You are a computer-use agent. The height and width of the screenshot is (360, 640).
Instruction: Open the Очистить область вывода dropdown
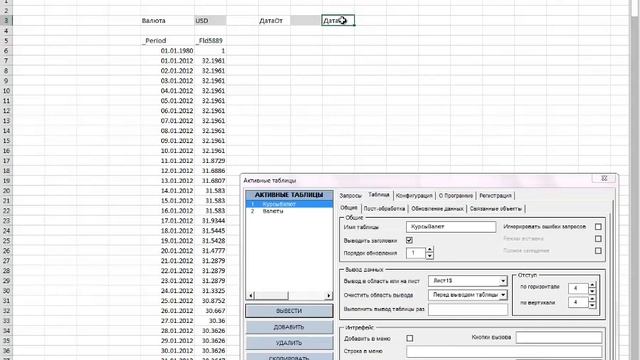click(503, 295)
